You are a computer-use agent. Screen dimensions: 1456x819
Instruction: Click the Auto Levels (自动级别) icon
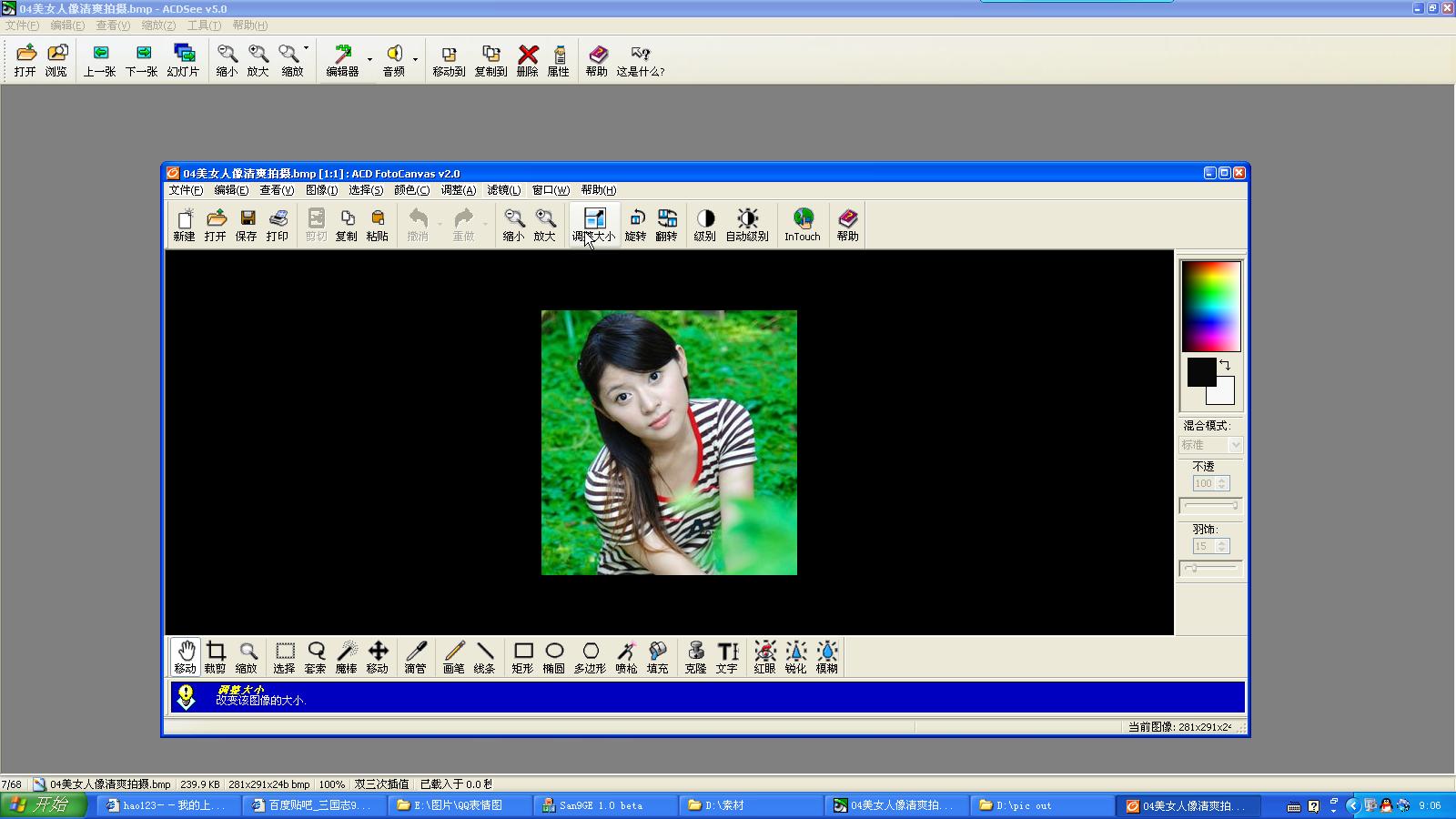click(747, 224)
